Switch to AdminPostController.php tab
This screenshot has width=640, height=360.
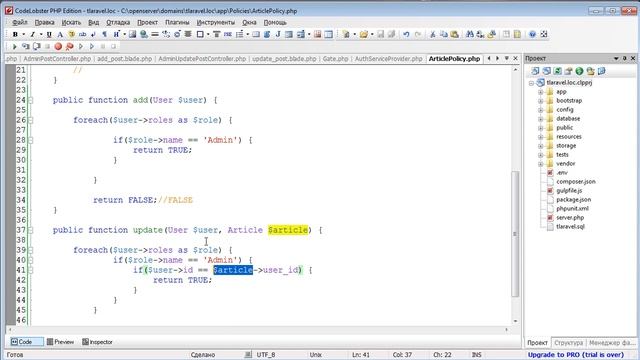(57, 59)
